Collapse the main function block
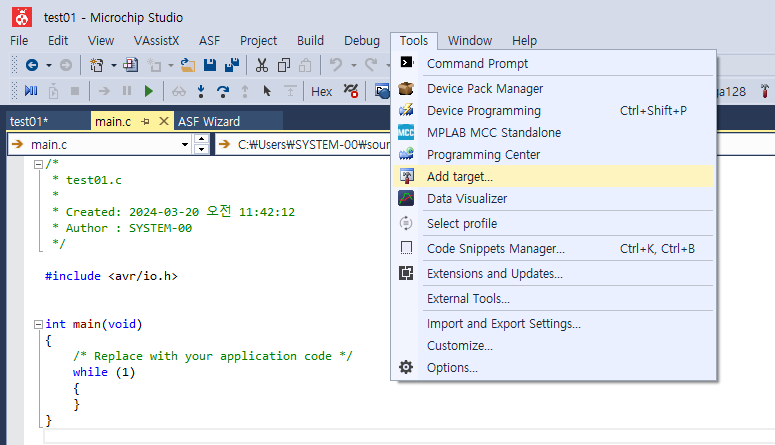 point(38,324)
